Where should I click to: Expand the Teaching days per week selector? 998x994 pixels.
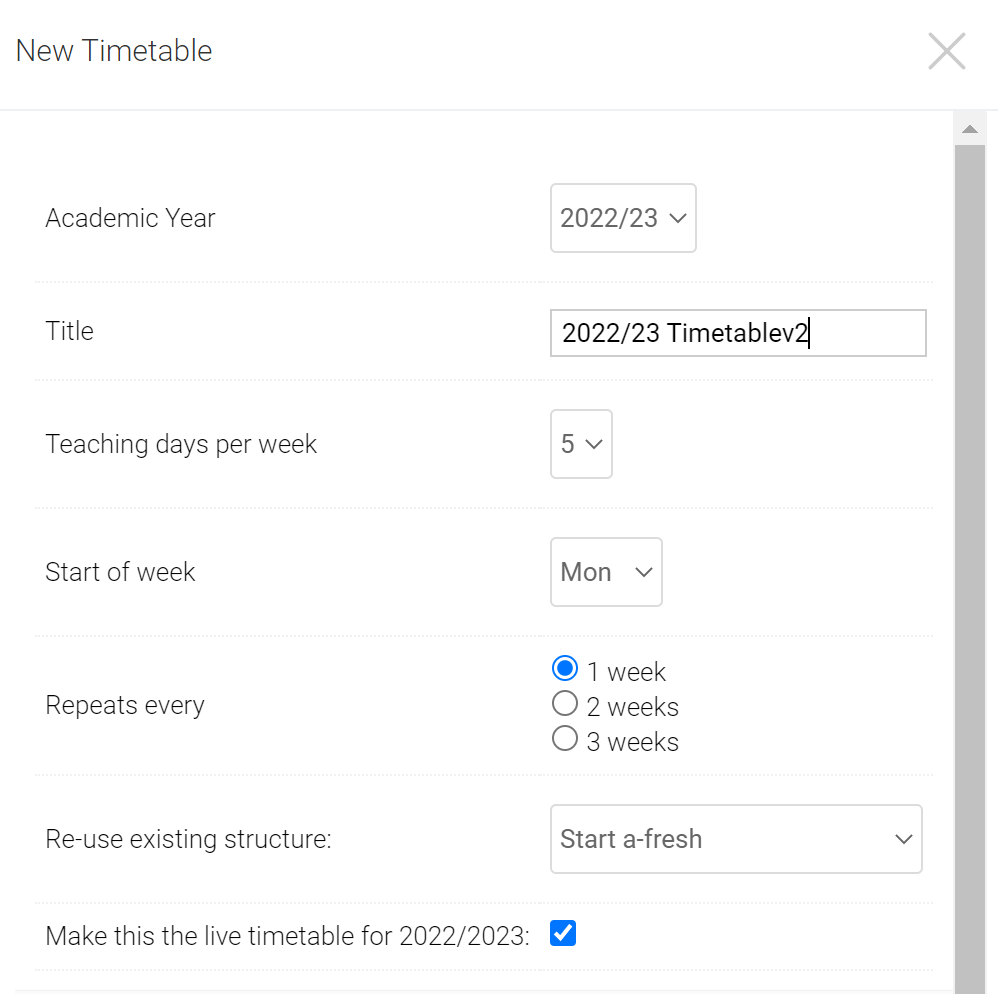point(580,444)
